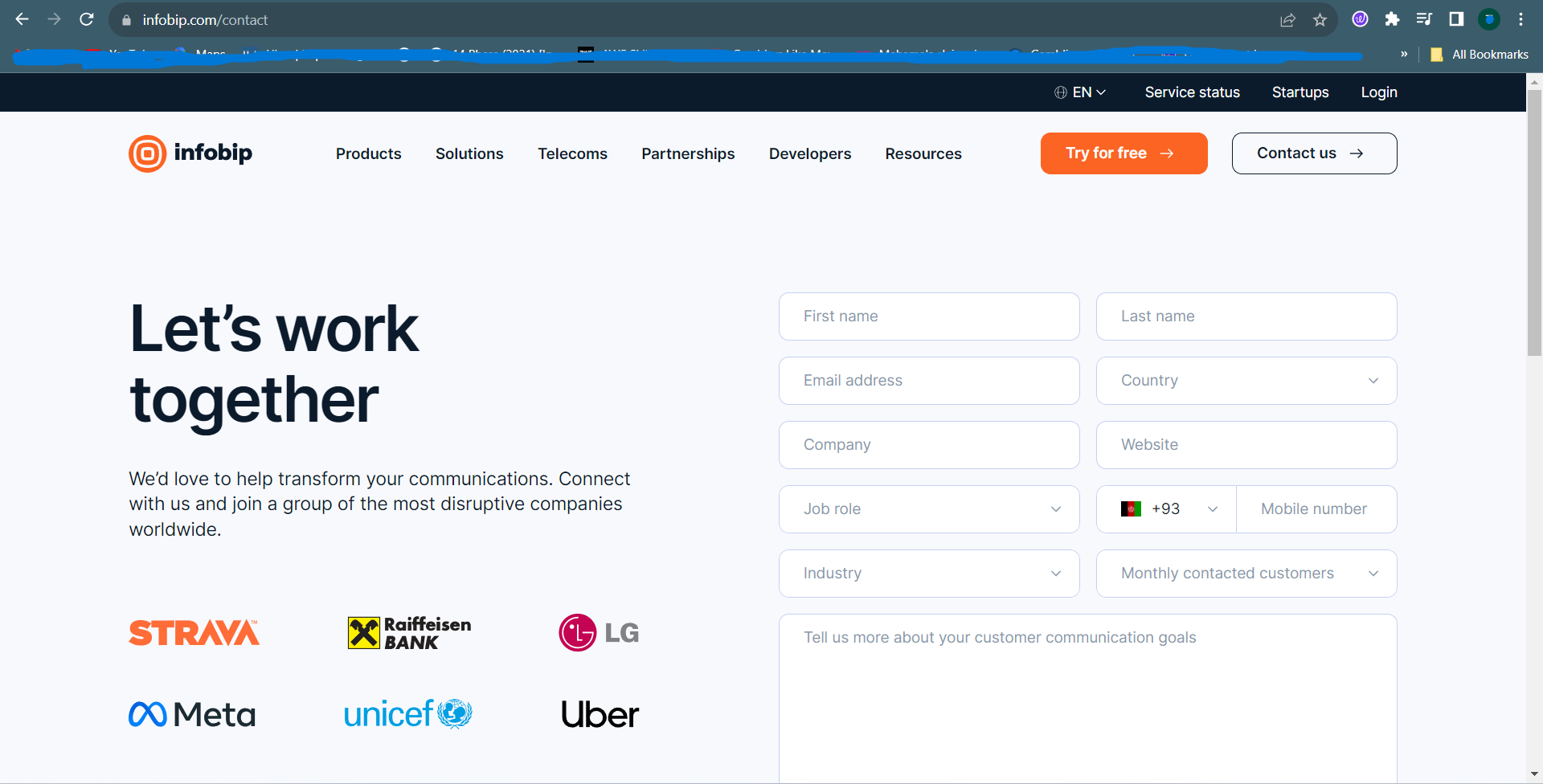Click the browser address bar URL

pyautogui.click(x=205, y=20)
